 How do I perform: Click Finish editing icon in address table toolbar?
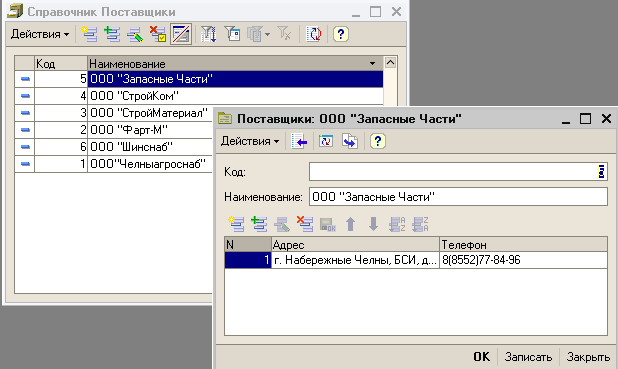point(328,224)
